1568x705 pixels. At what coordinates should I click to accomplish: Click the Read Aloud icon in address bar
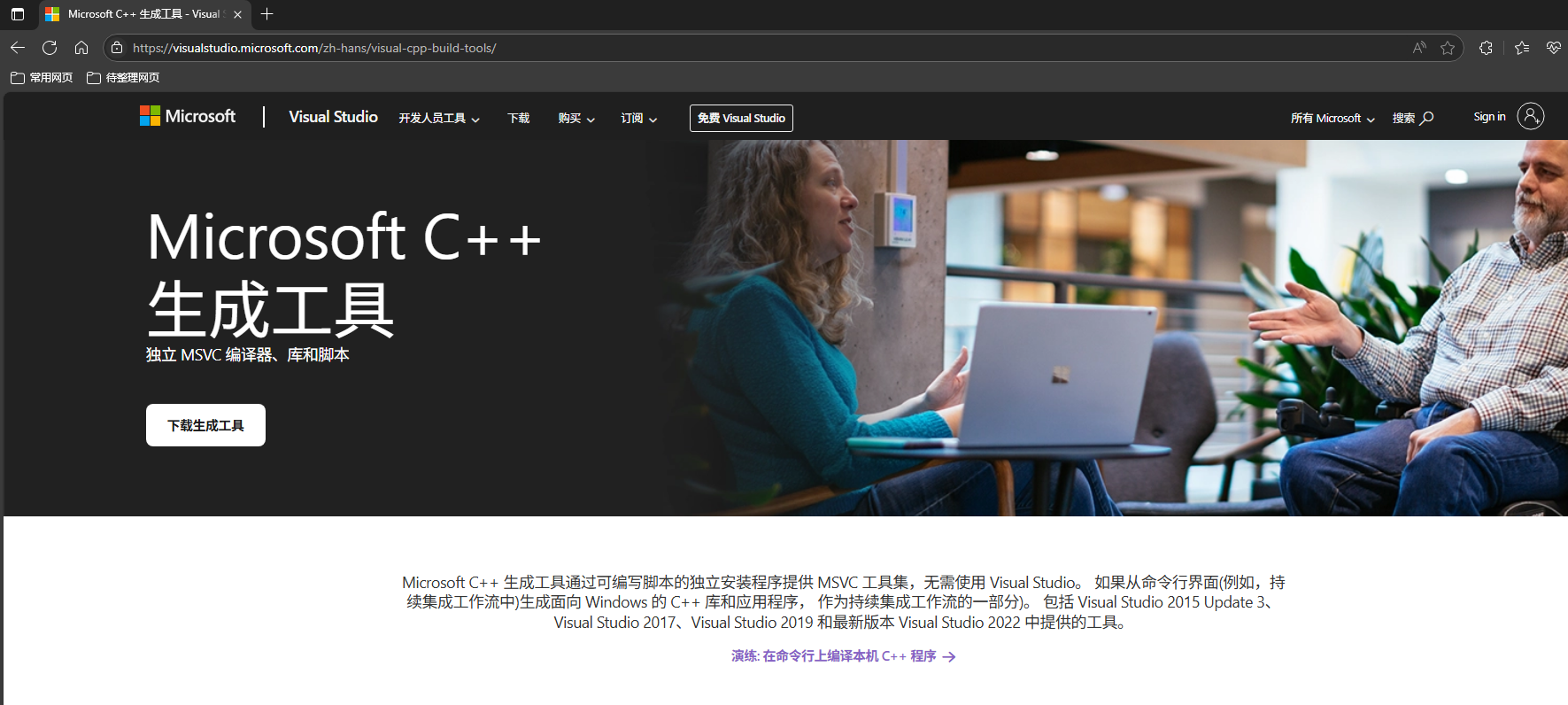click(x=1419, y=48)
